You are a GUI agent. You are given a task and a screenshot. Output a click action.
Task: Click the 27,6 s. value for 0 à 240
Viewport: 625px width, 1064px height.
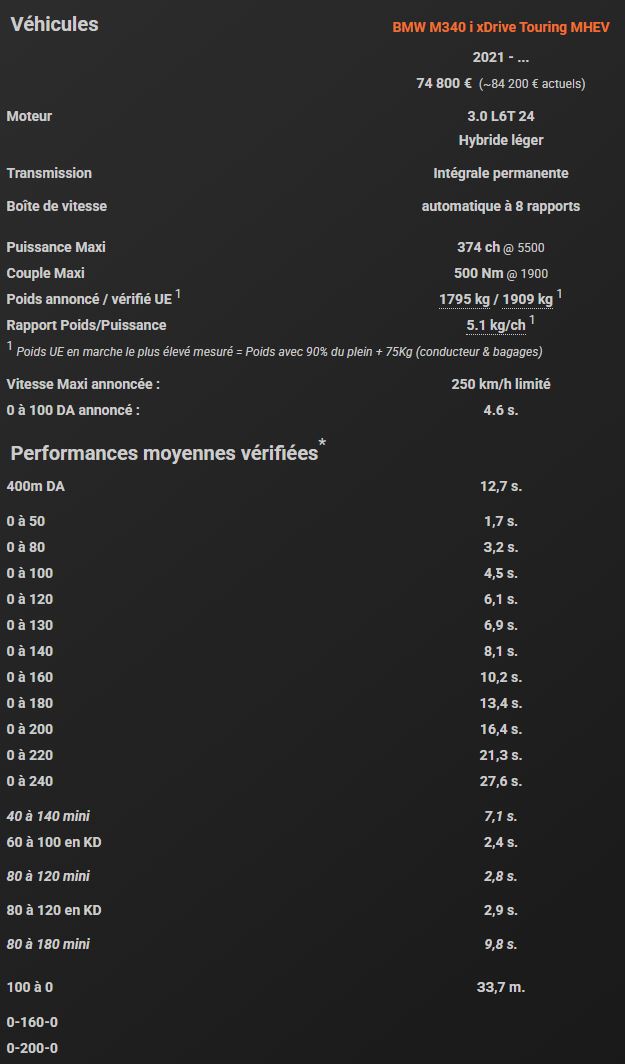(500, 781)
